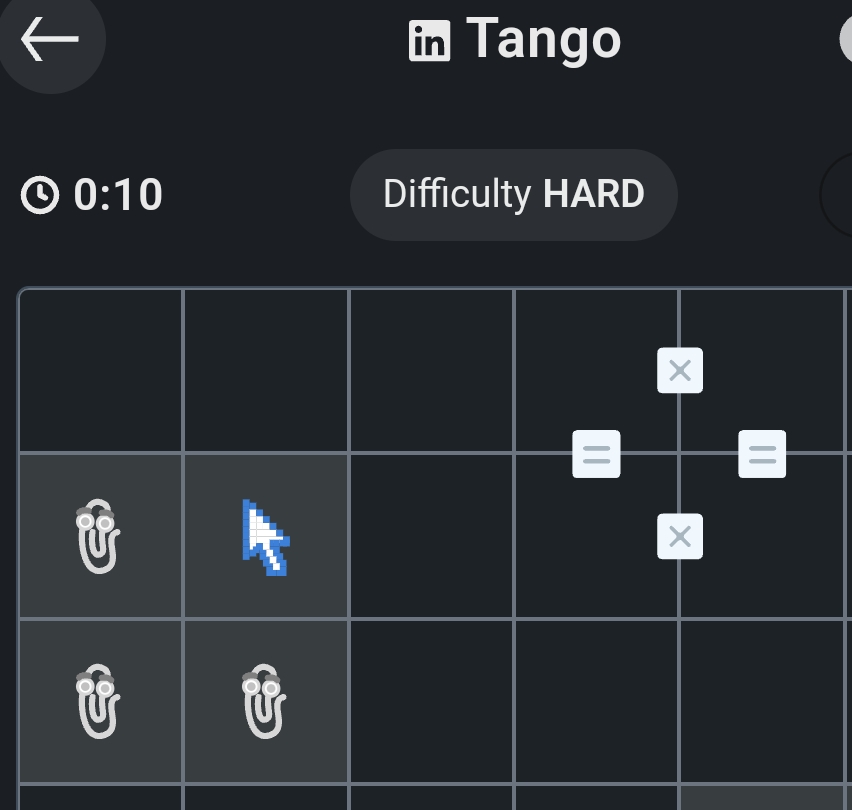The width and height of the screenshot is (852, 810).
Task: Click the clock icon next to the timer
Action: coord(40,195)
